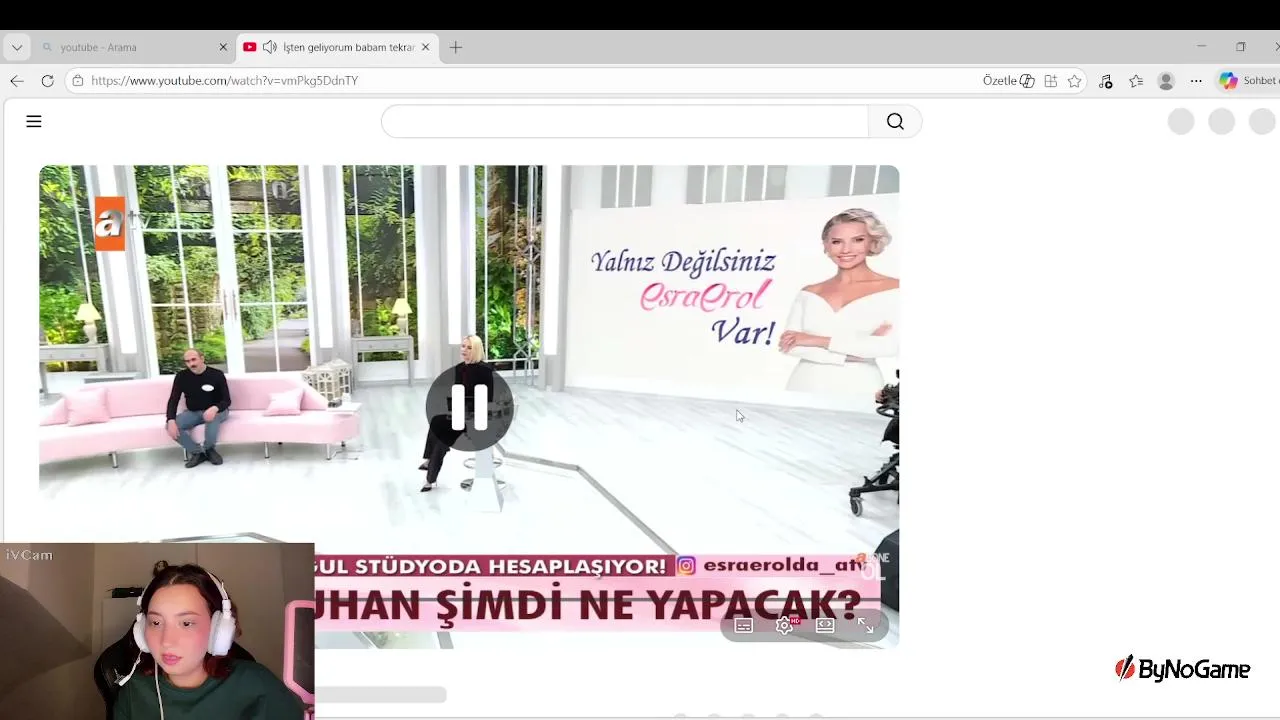The image size is (1280, 720).
Task: Add this page to favorites star icon
Action: [x=1075, y=81]
